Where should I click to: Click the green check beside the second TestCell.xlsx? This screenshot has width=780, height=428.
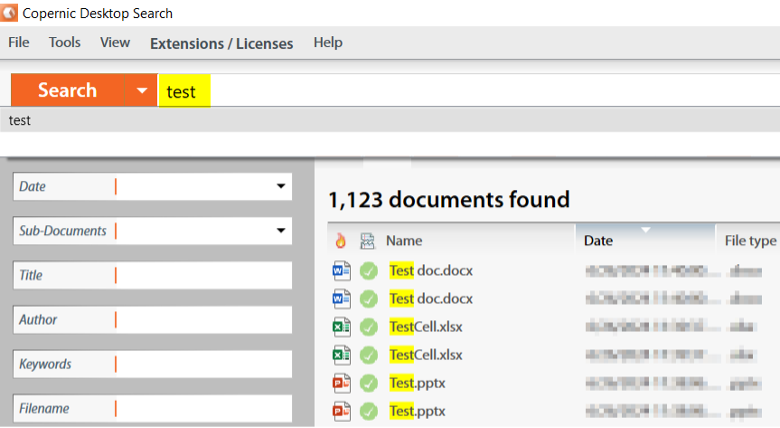[369, 355]
